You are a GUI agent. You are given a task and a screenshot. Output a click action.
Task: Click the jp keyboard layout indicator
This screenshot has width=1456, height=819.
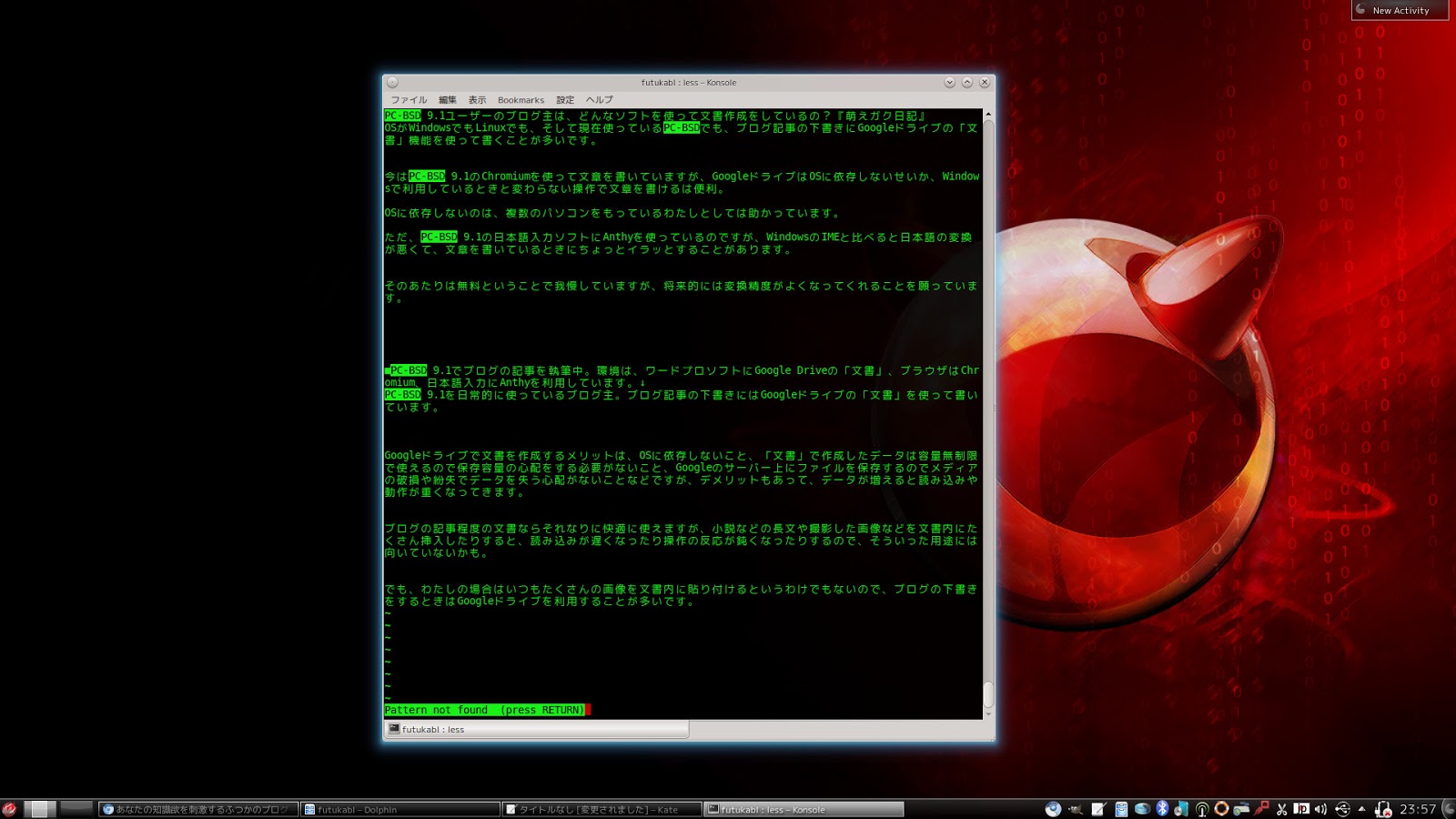[x=1301, y=809]
